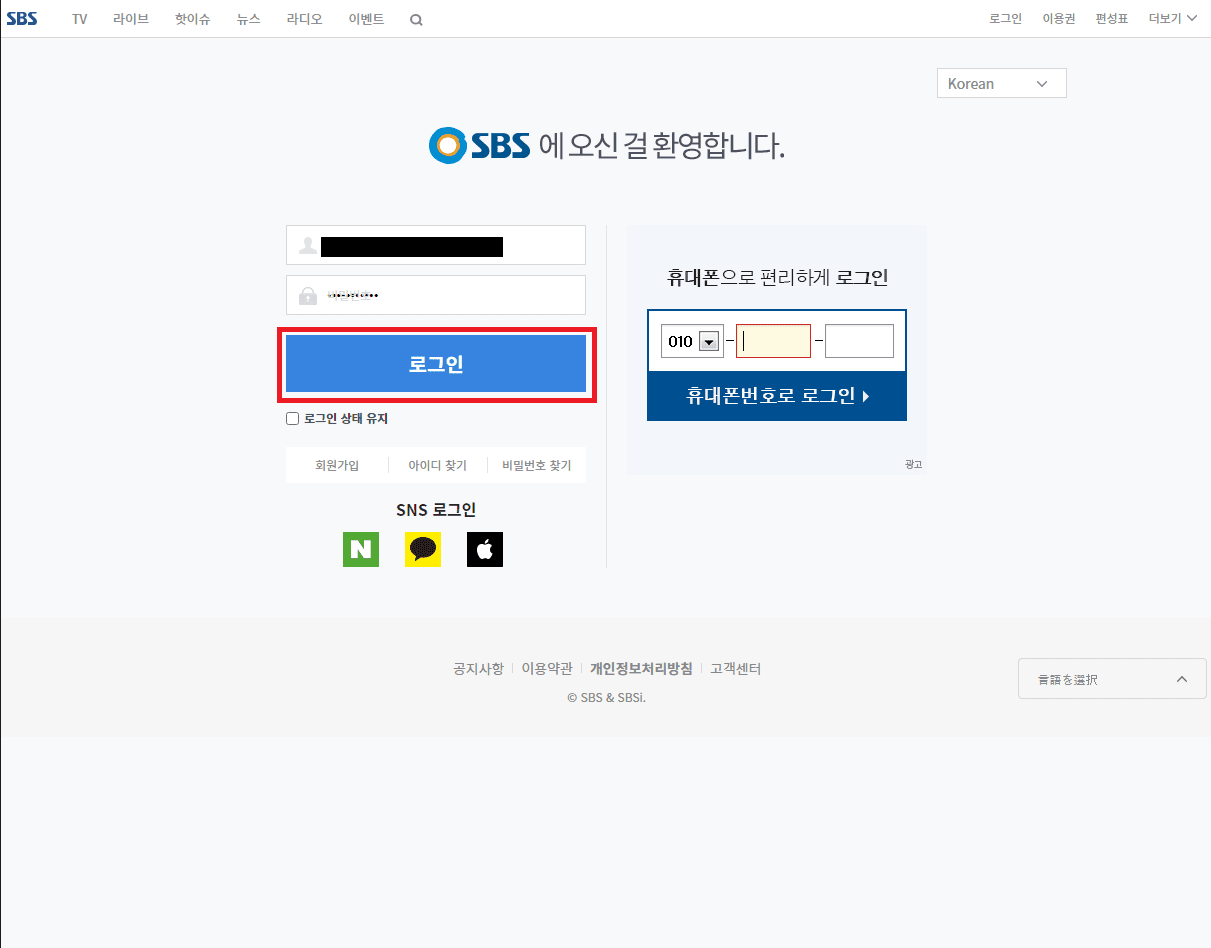Open the search magnifier icon
This screenshot has height=948, width=1211.
coord(416,19)
